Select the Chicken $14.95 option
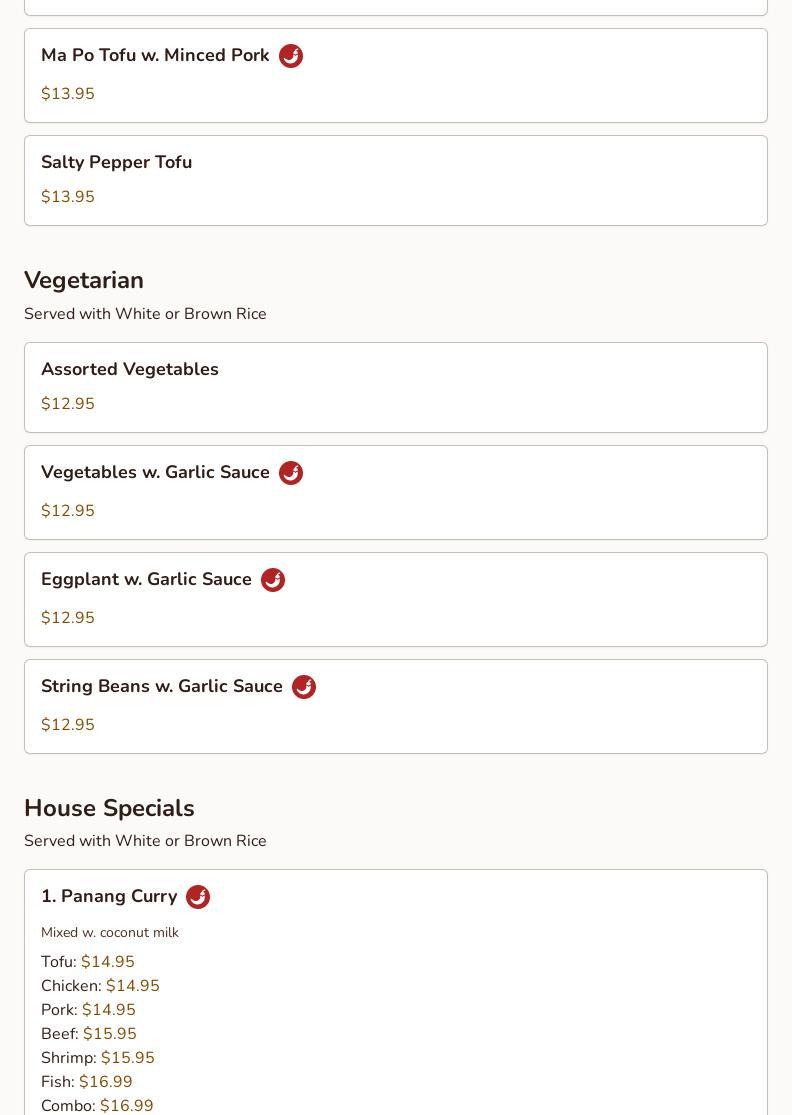Viewport: 792px width, 1115px height. pyautogui.click(x=100, y=986)
